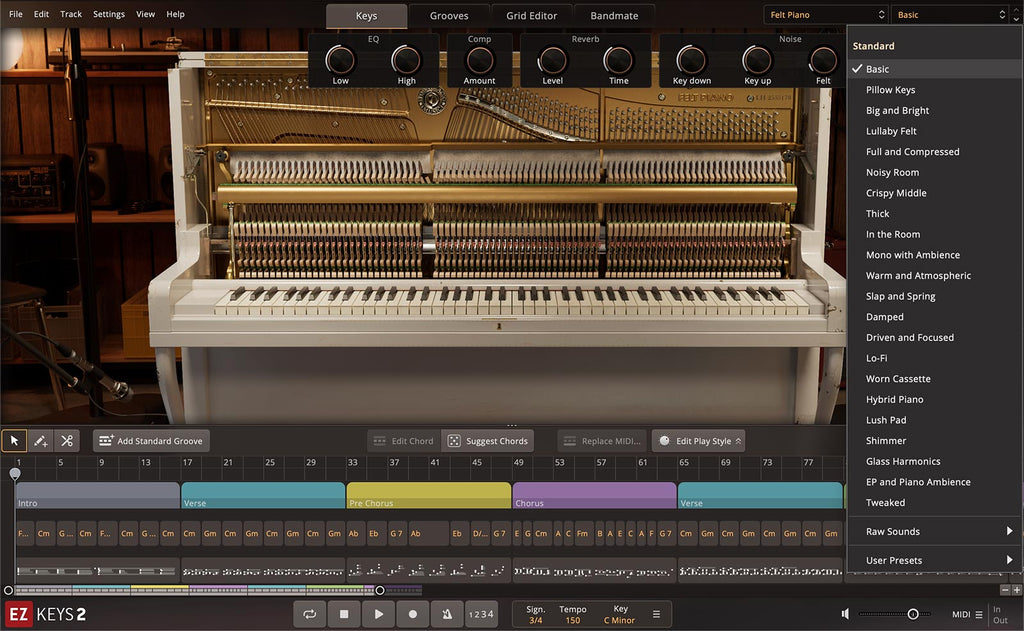The width and height of the screenshot is (1024, 631).
Task: Open the Grid Editor tab
Action: tap(532, 16)
